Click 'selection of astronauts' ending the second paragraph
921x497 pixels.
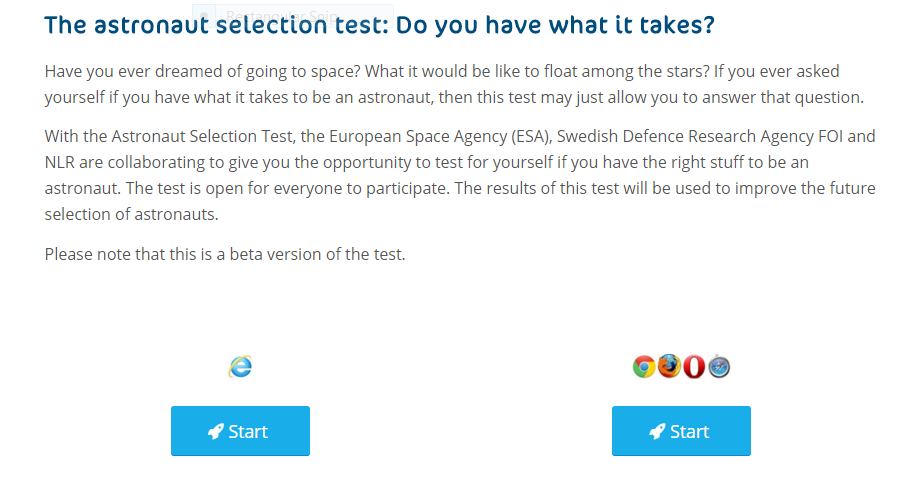click(131, 214)
